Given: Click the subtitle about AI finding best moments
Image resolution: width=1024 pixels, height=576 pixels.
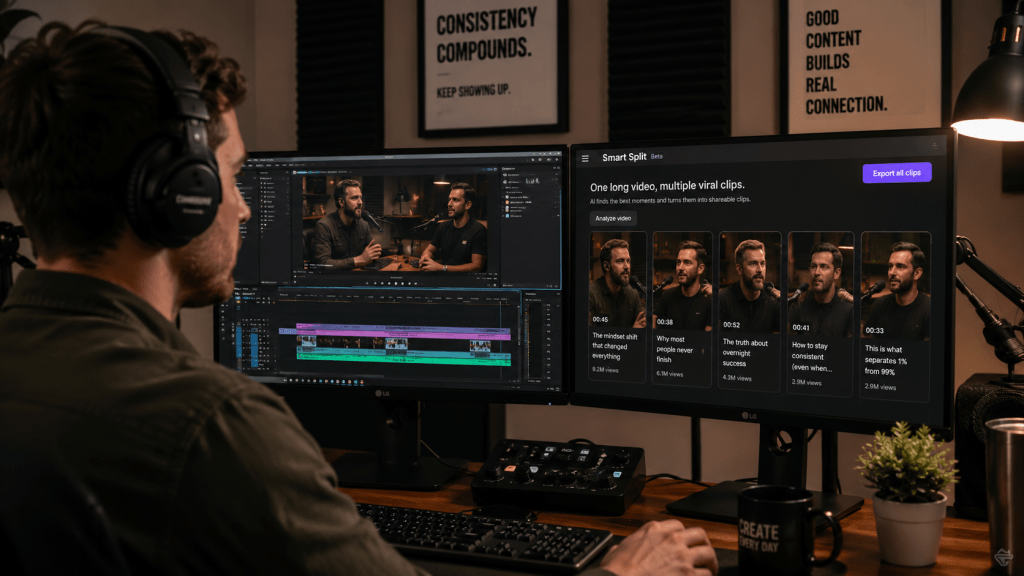Looking at the screenshot, I should [x=670, y=200].
